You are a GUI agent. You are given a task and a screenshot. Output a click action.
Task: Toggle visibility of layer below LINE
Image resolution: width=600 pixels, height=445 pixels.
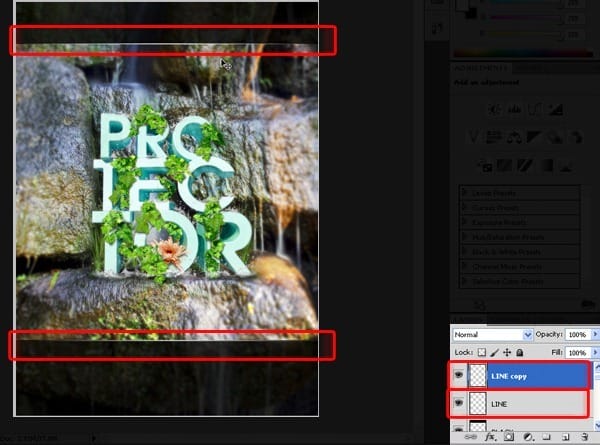(458, 427)
